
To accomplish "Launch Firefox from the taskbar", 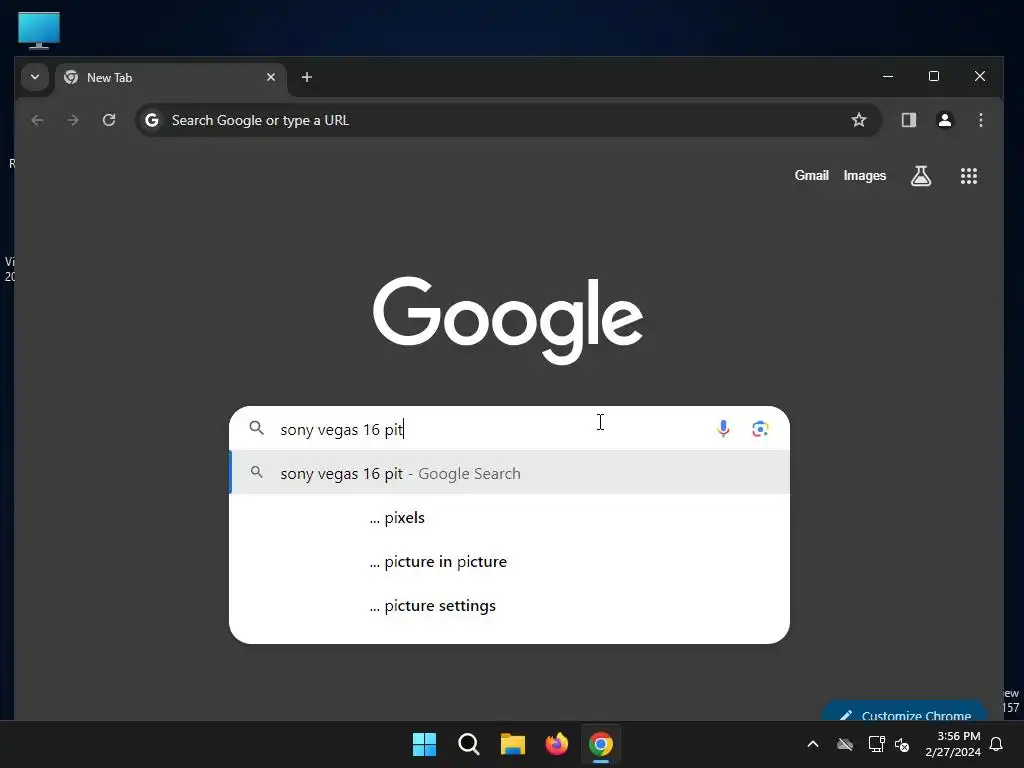I will coord(556,744).
